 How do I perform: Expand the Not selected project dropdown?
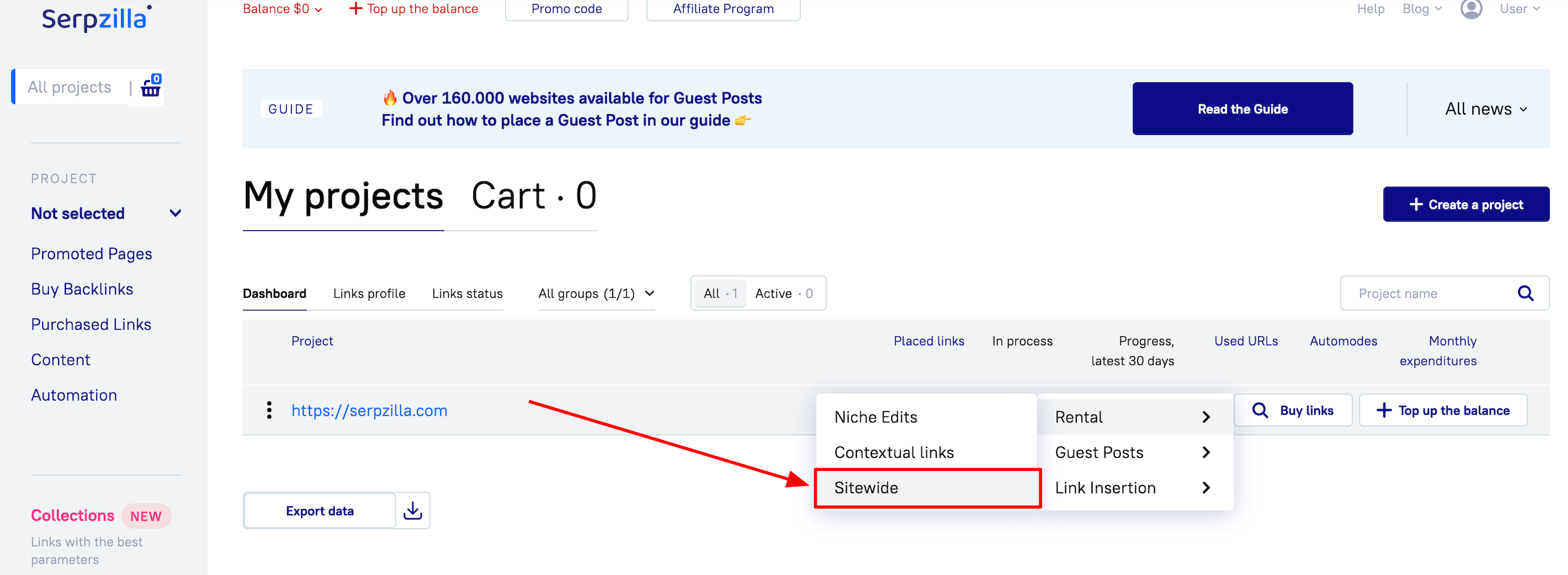pos(106,213)
